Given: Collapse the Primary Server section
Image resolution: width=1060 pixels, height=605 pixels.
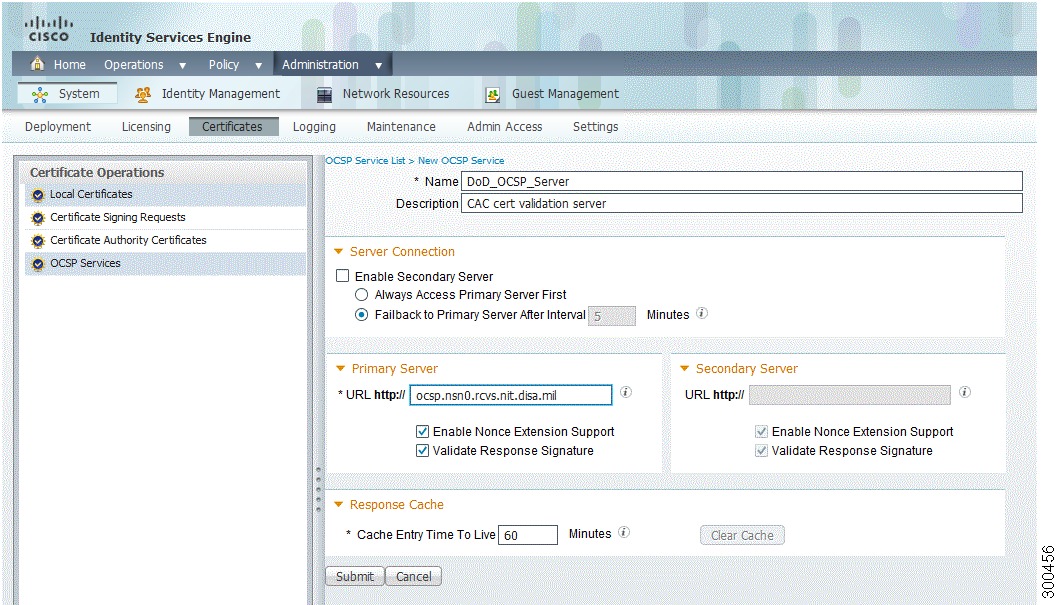Looking at the screenshot, I should pos(341,368).
